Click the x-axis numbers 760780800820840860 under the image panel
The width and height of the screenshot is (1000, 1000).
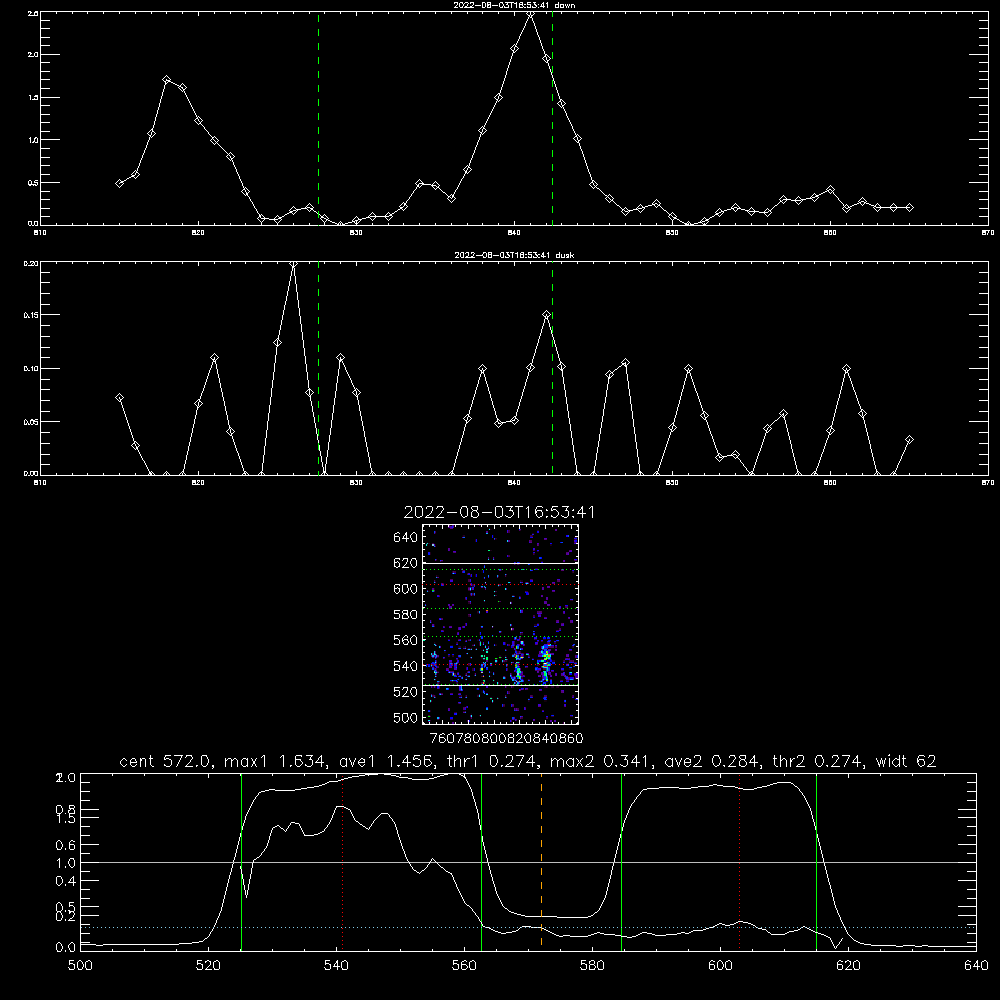click(506, 738)
